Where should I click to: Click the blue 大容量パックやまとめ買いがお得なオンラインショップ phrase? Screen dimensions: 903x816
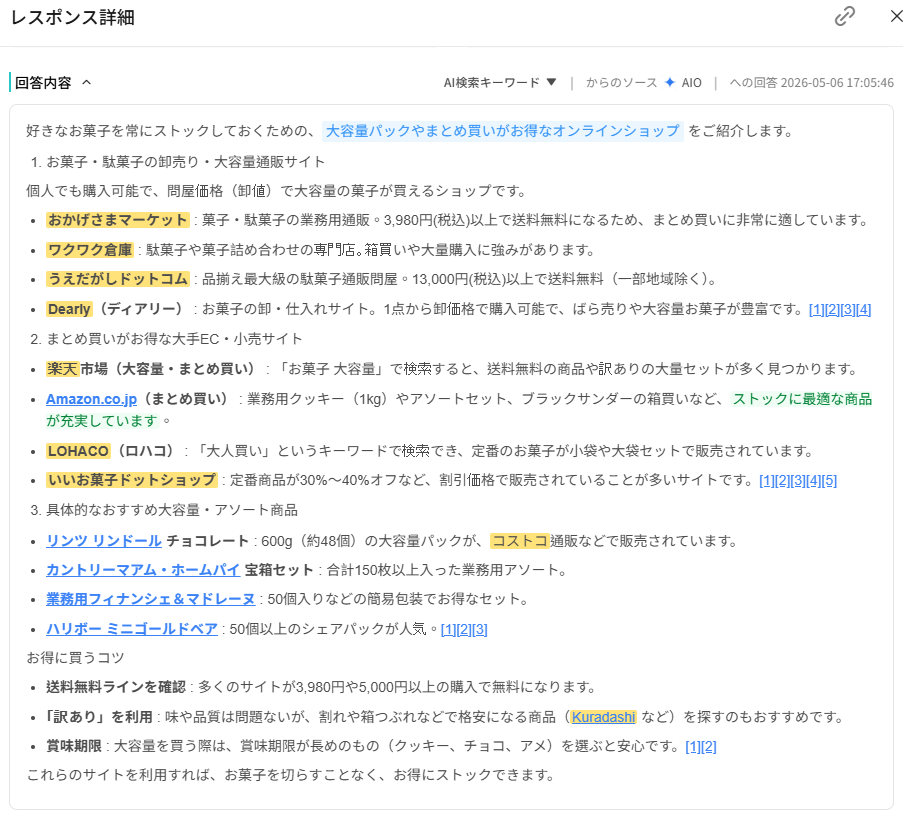(503, 131)
